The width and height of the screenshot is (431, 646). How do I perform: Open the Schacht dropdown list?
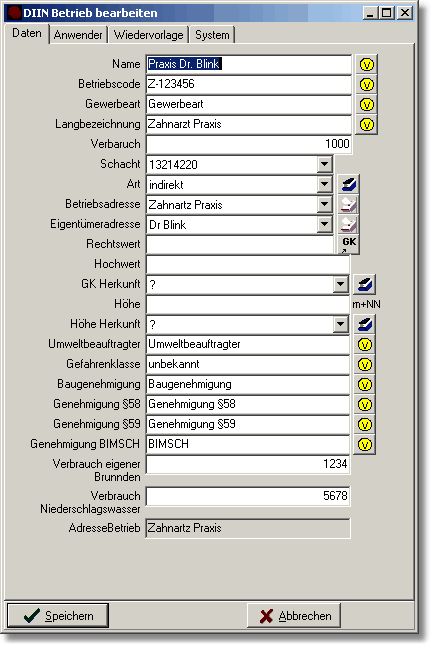(x=325, y=164)
